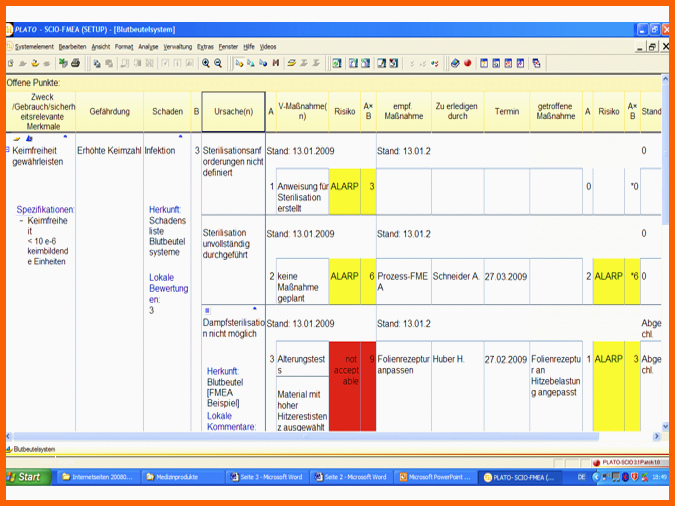This screenshot has width=675, height=506.
Task: Select yellow ALARP cell for Anweisung für Sterilisation
Action: pyautogui.click(x=344, y=191)
